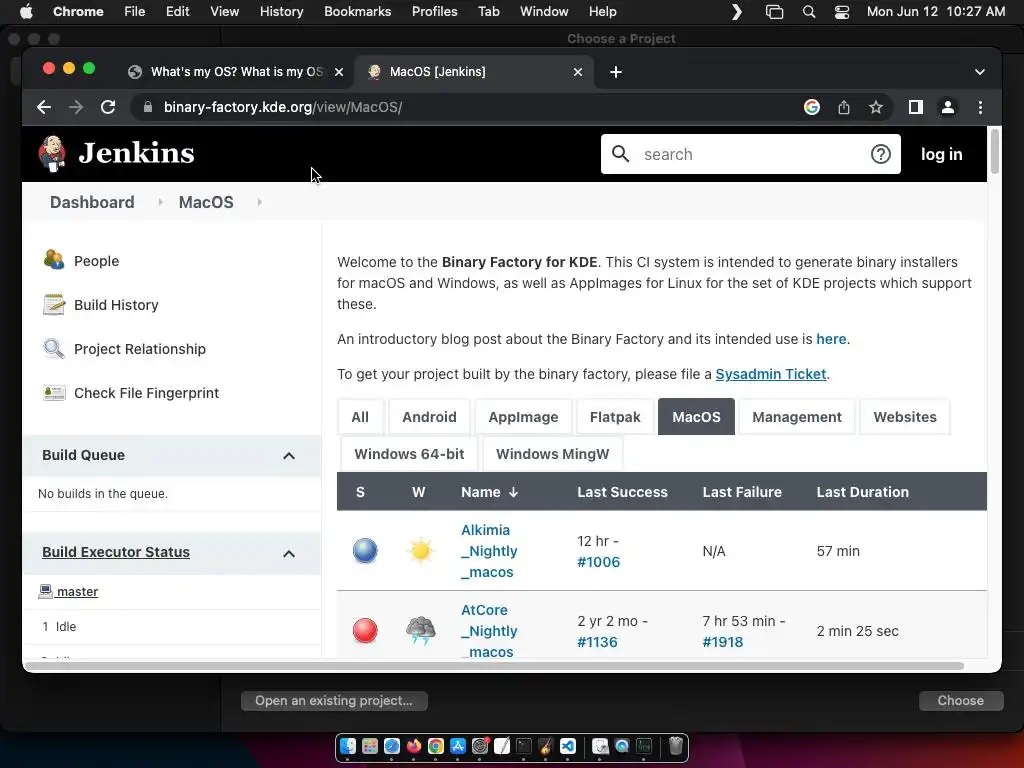This screenshot has height=768, width=1024.
Task: Reload the page in Chrome
Action: point(108,107)
